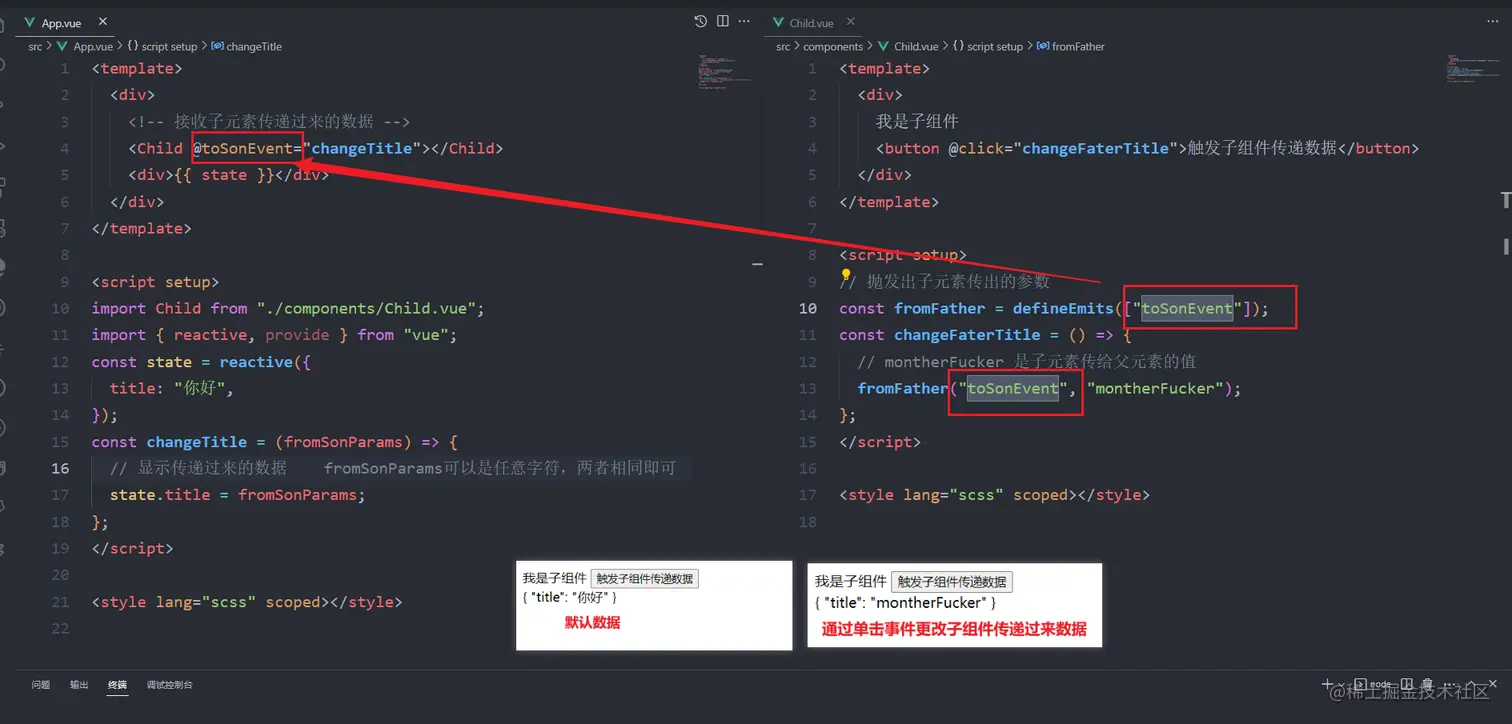
Task: Click the 我是子组件 text in Child.vue code
Action: pos(917,121)
